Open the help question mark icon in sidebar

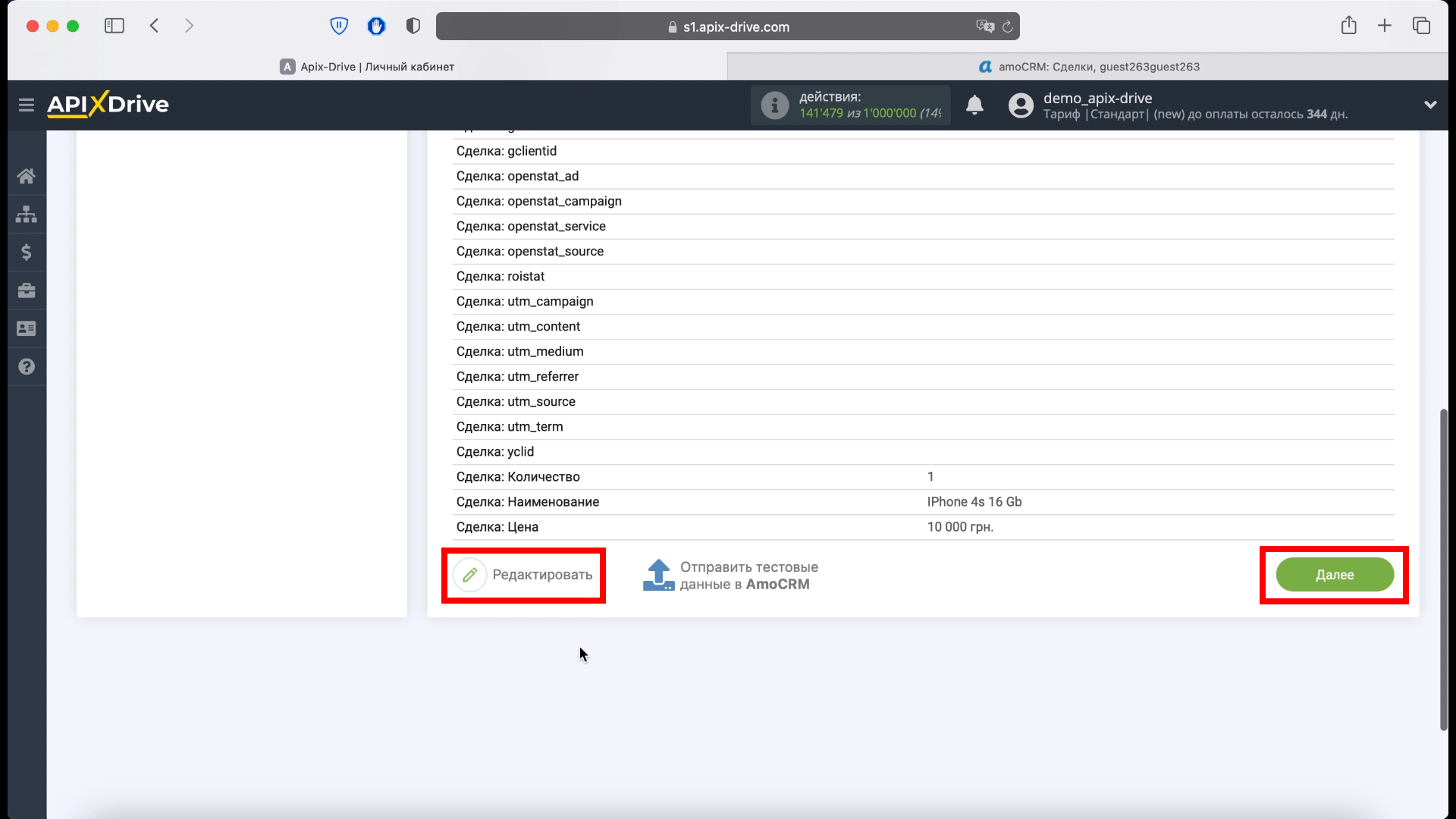point(27,367)
